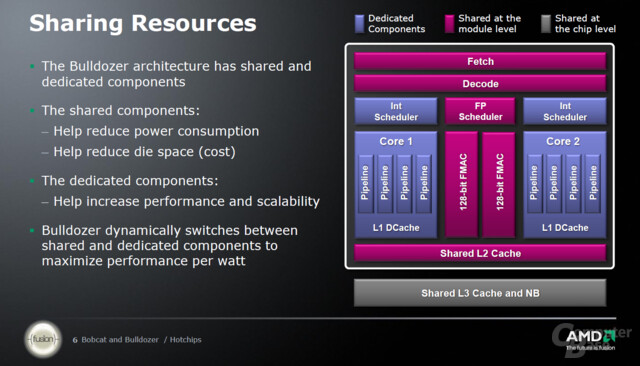640x366 pixels.
Task: Click the Sharing Resources slide title
Action: coord(143,23)
